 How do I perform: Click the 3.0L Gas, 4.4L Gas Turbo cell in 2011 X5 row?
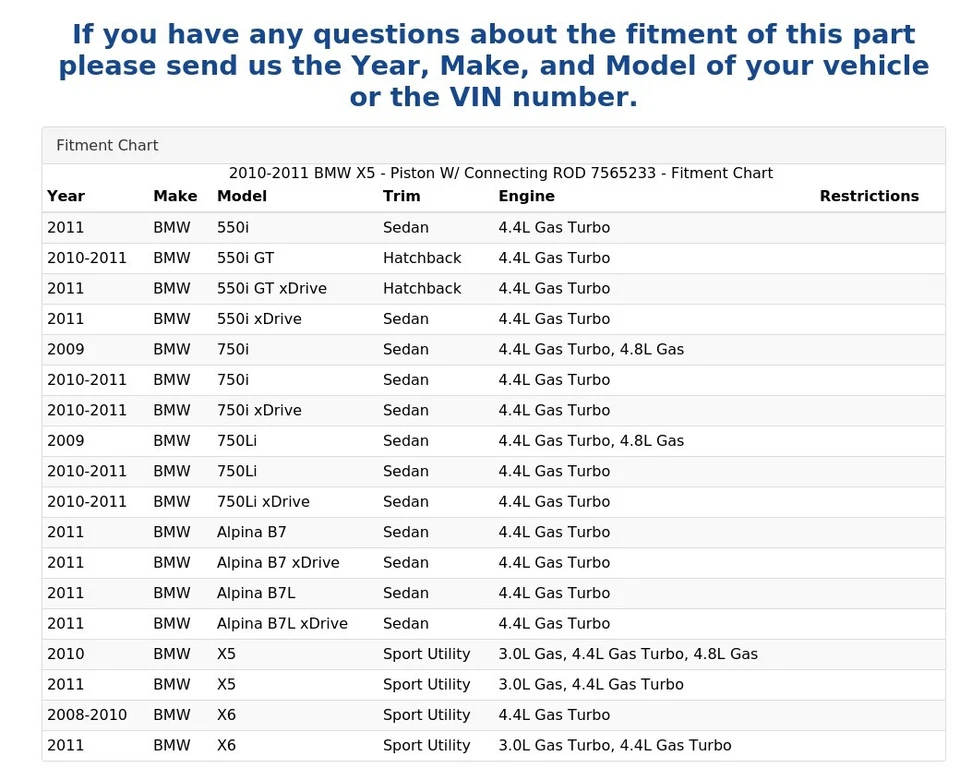591,685
